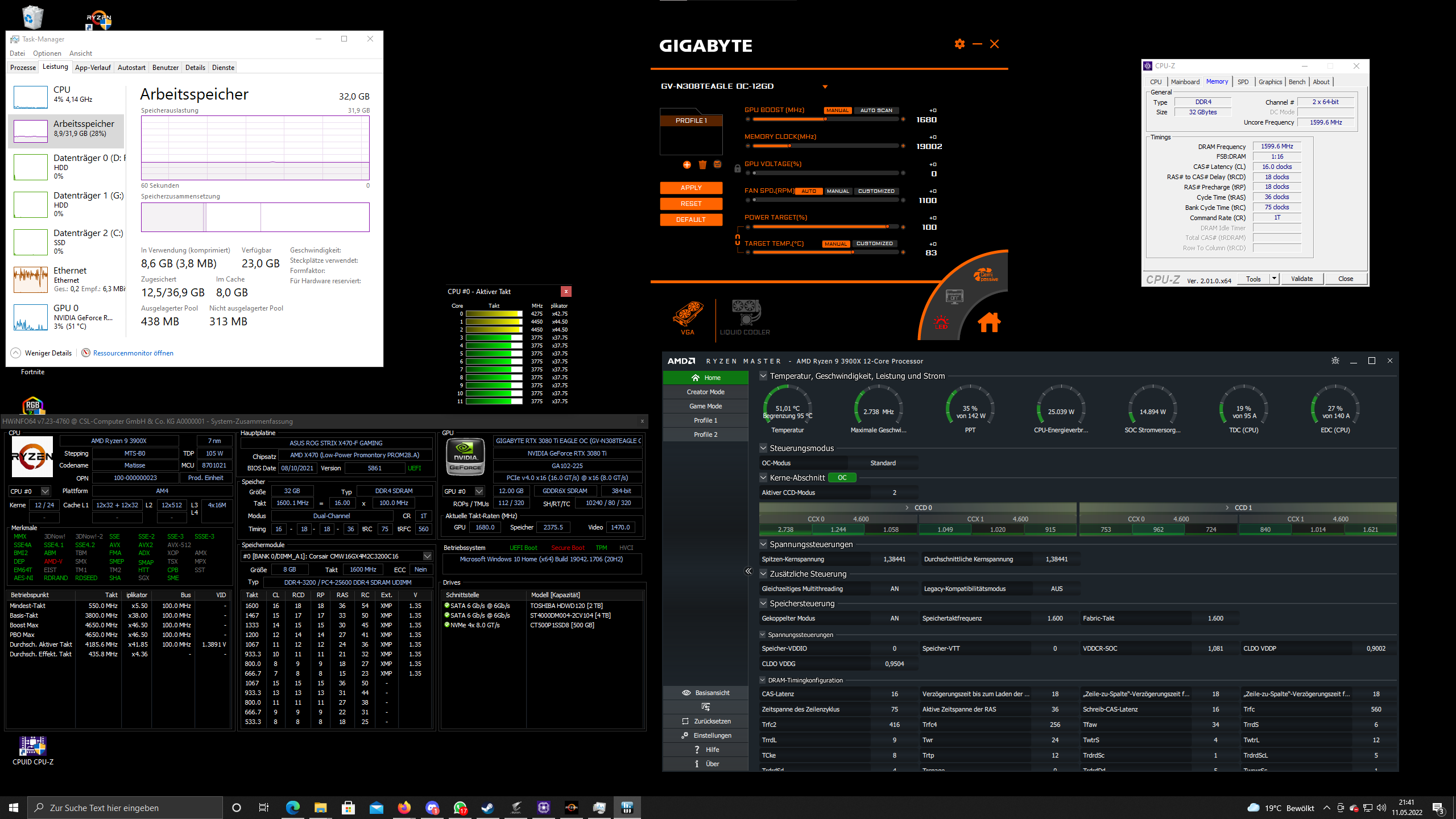The height and width of the screenshot is (819, 1456).
Task: Switch GPU Boost to Auto Scan
Action: [876, 110]
